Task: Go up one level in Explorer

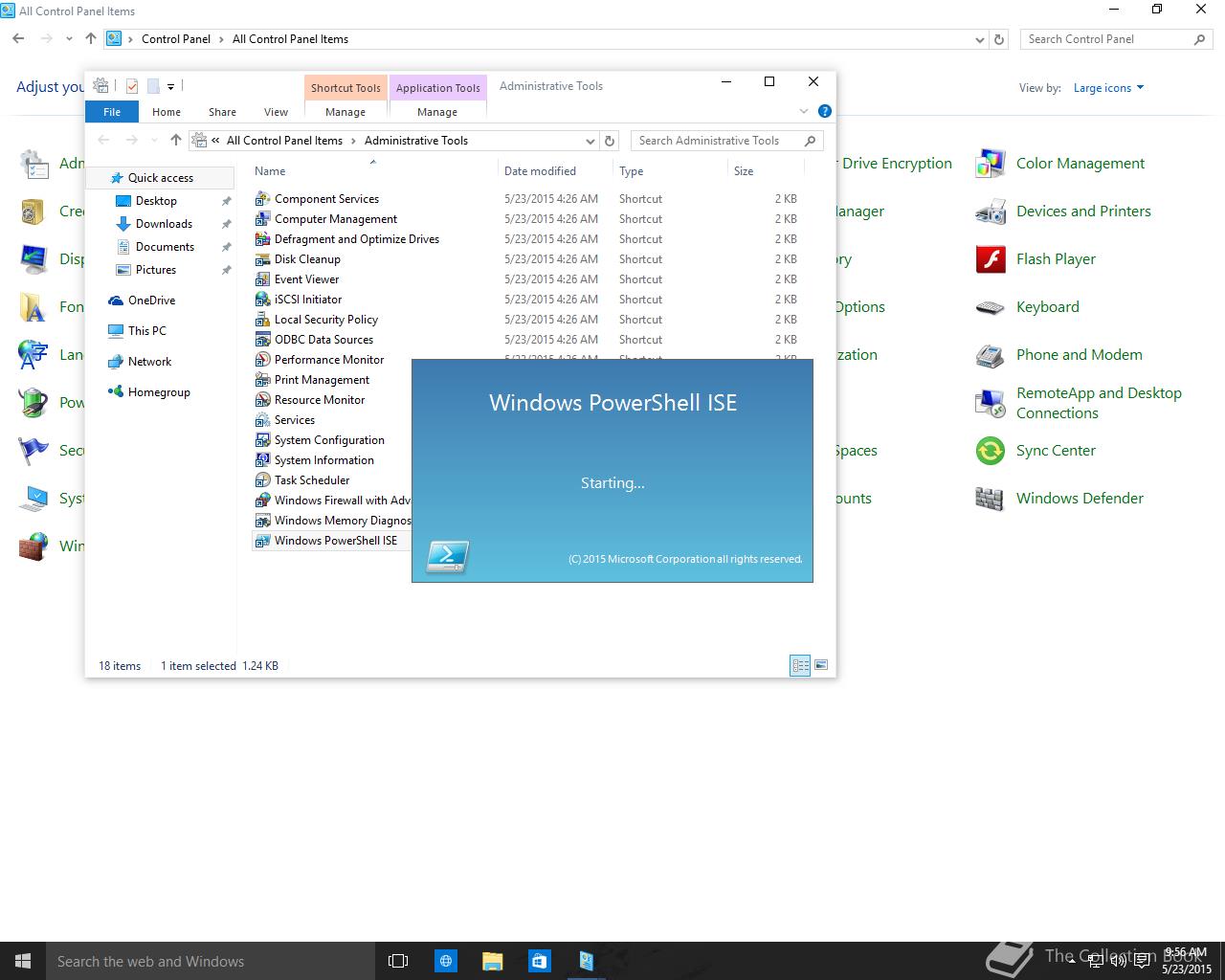Action: 175,141
